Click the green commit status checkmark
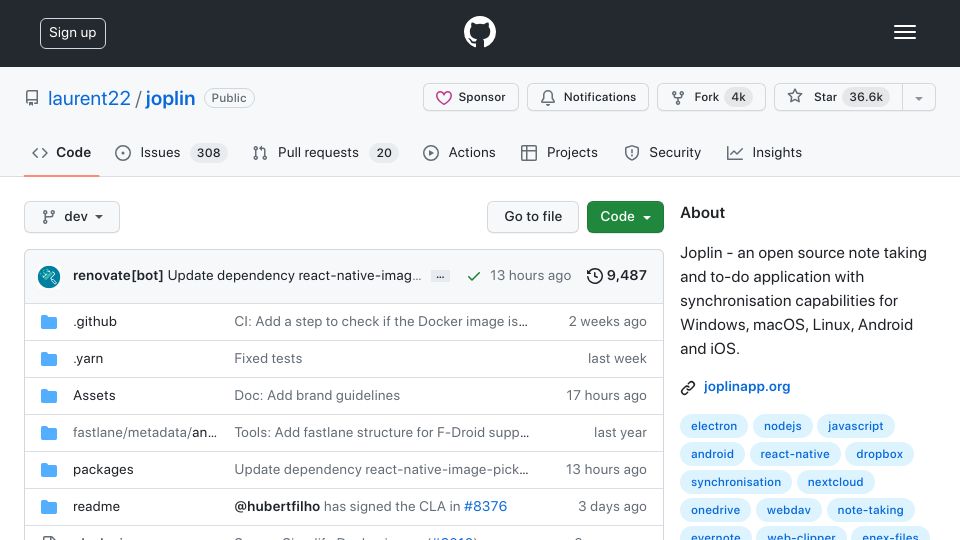The height and width of the screenshot is (540, 960). point(473,276)
